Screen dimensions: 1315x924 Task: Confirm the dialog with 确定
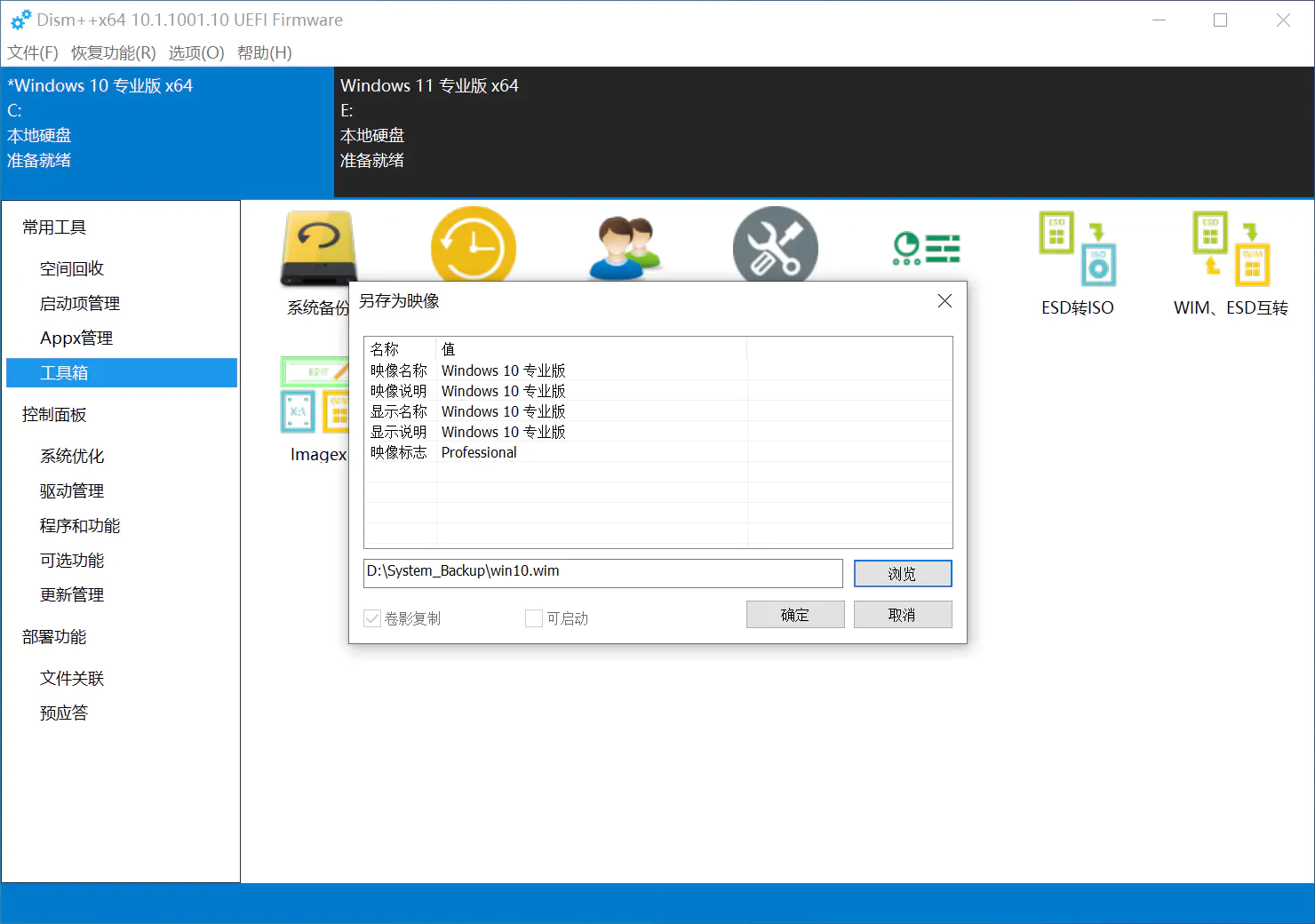(x=795, y=615)
